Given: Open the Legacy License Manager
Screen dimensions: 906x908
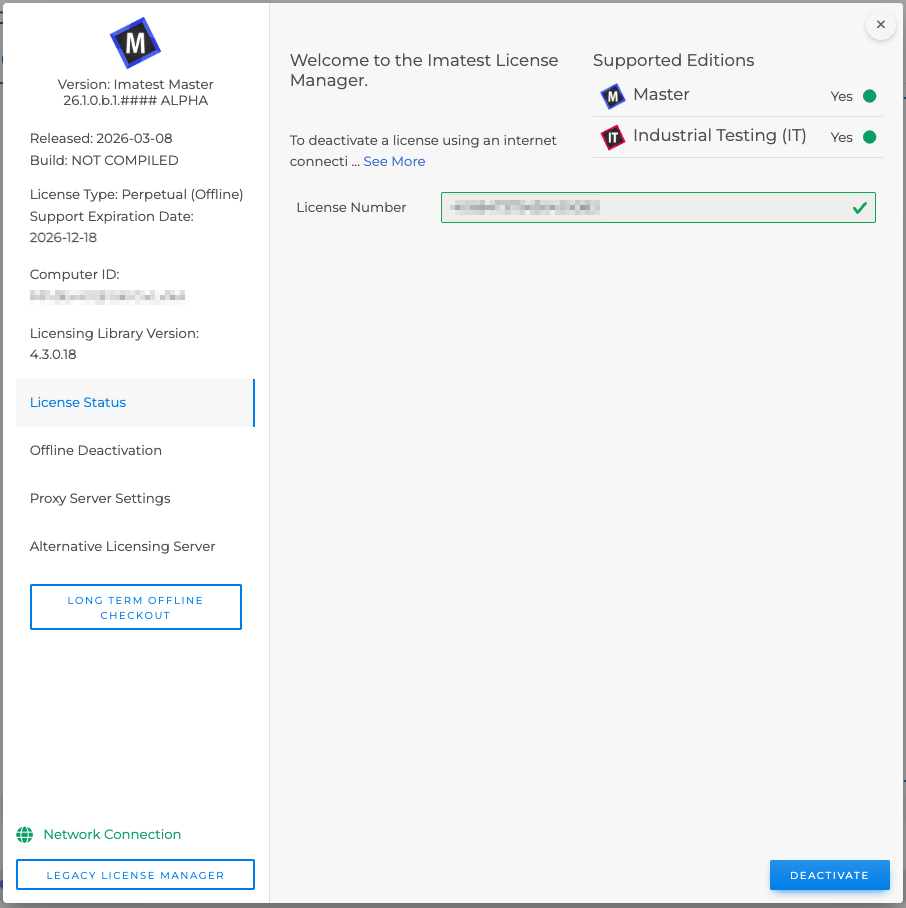Looking at the screenshot, I should pyautogui.click(x=135, y=875).
